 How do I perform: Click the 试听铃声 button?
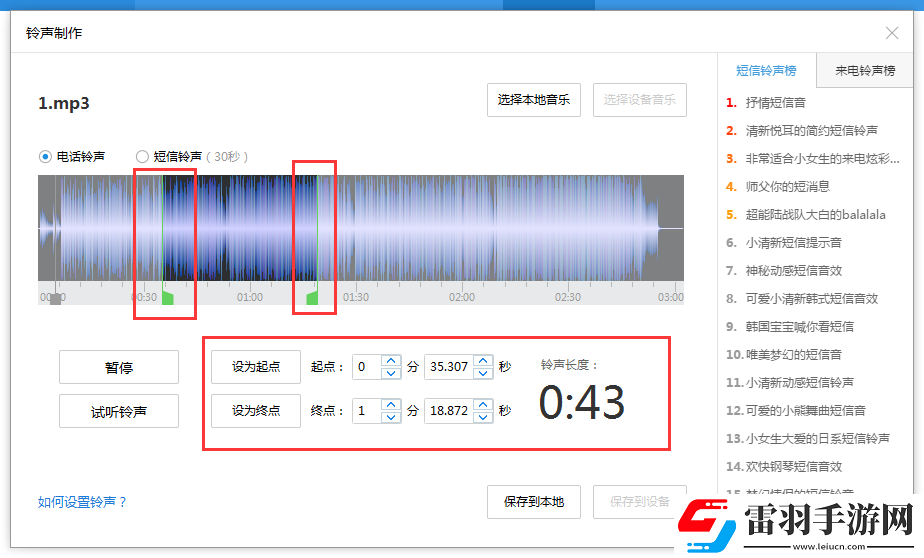[119, 411]
